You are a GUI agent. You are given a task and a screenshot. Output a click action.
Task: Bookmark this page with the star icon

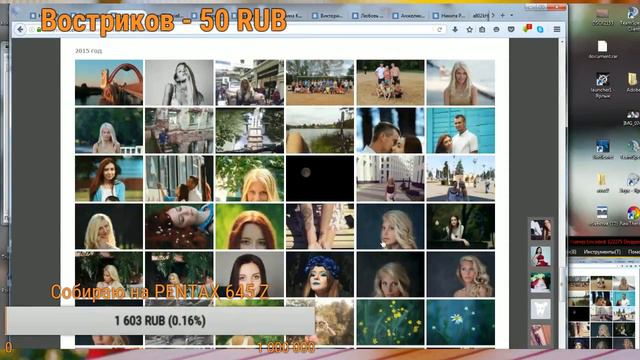click(469, 29)
